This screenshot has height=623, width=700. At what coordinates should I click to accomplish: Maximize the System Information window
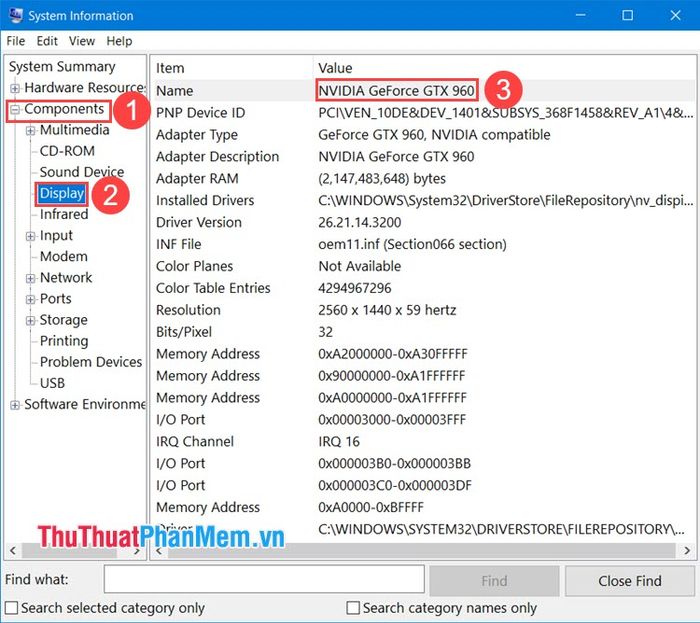click(627, 15)
